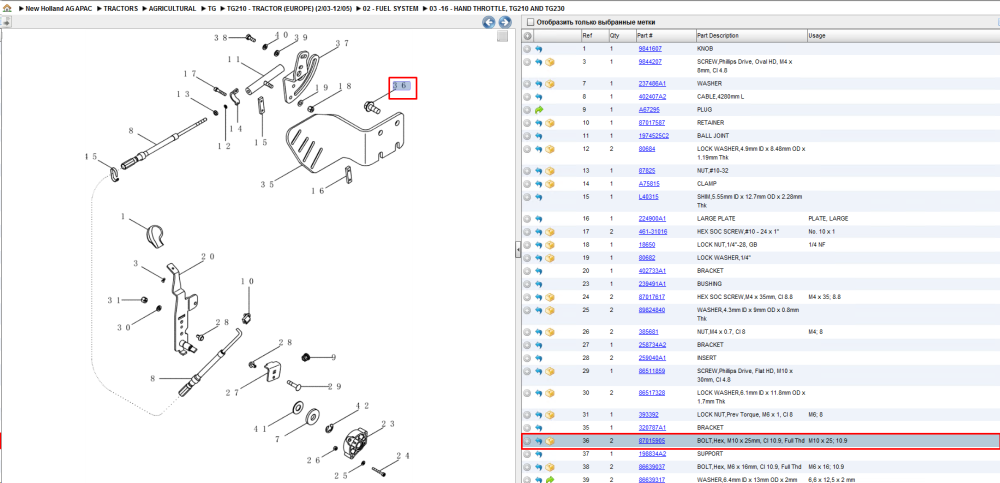Enable 'Отобразить только выбранные метки' checkbox
The height and width of the screenshot is (483, 1000).
[x=529, y=22]
